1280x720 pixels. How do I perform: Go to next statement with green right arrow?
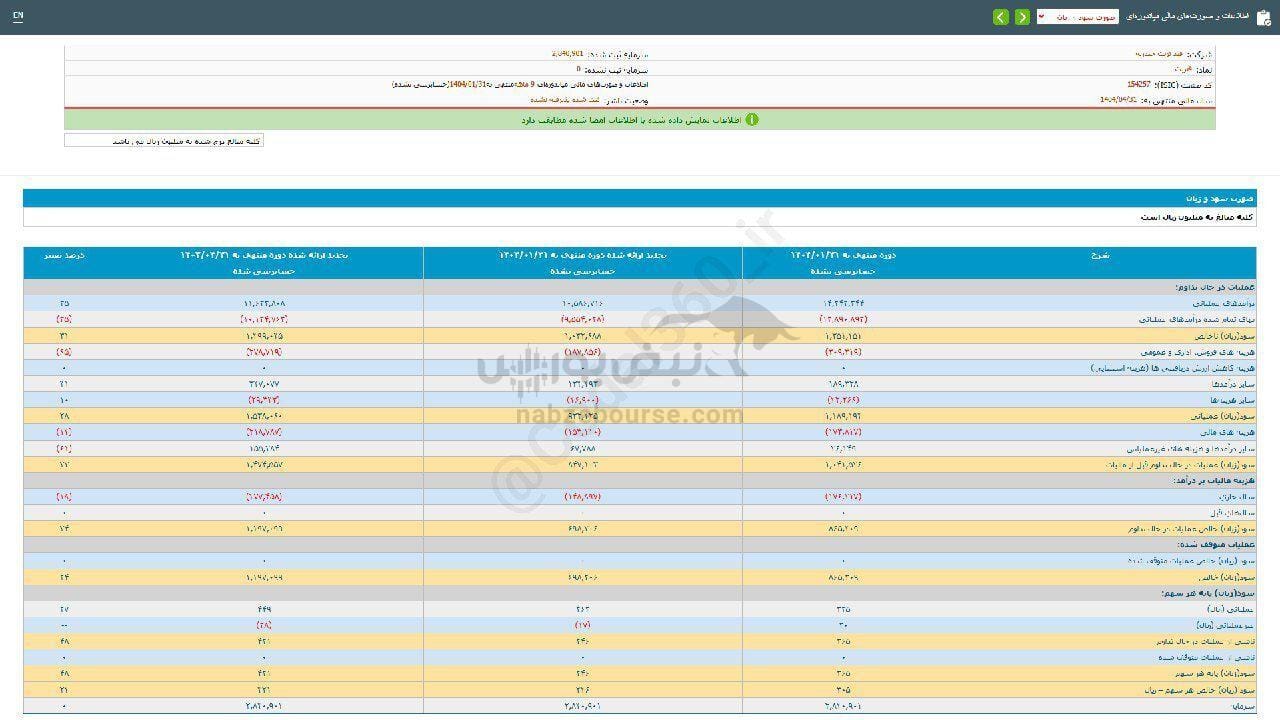click(x=1023, y=16)
